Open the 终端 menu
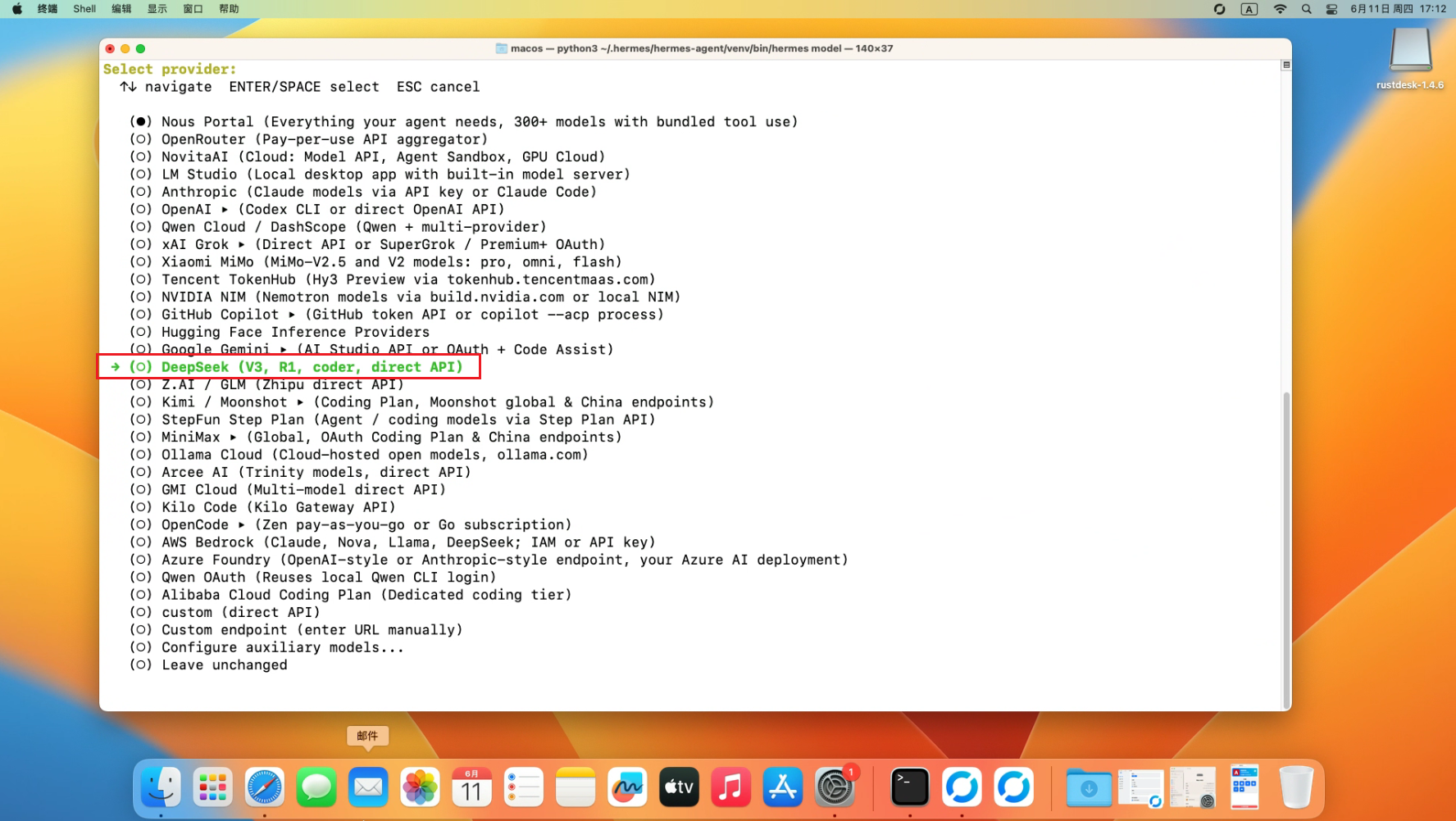Screen dimensions: 1456x821 pos(48,9)
